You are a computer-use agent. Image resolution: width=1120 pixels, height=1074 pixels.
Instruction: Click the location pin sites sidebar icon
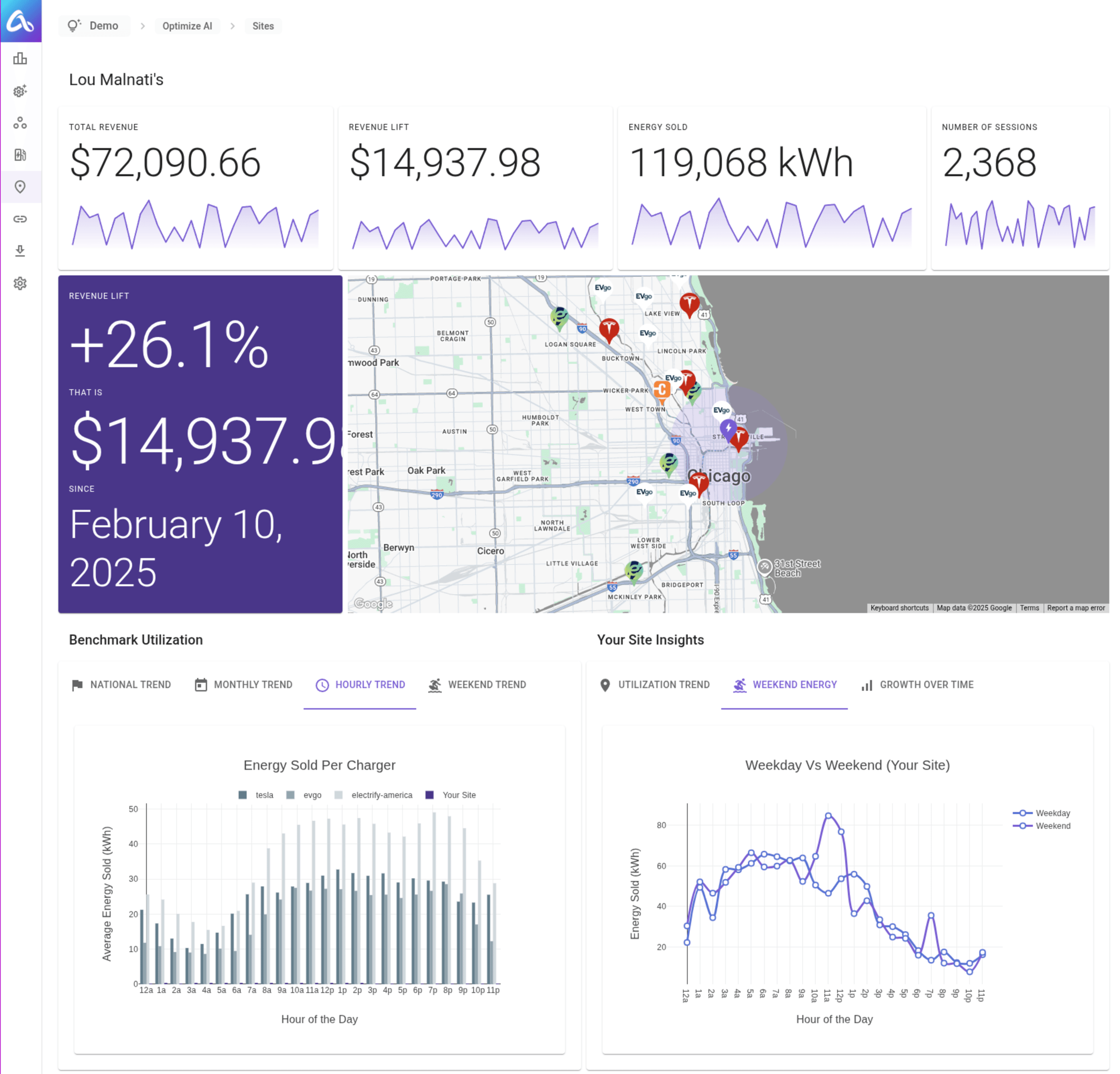point(20,187)
